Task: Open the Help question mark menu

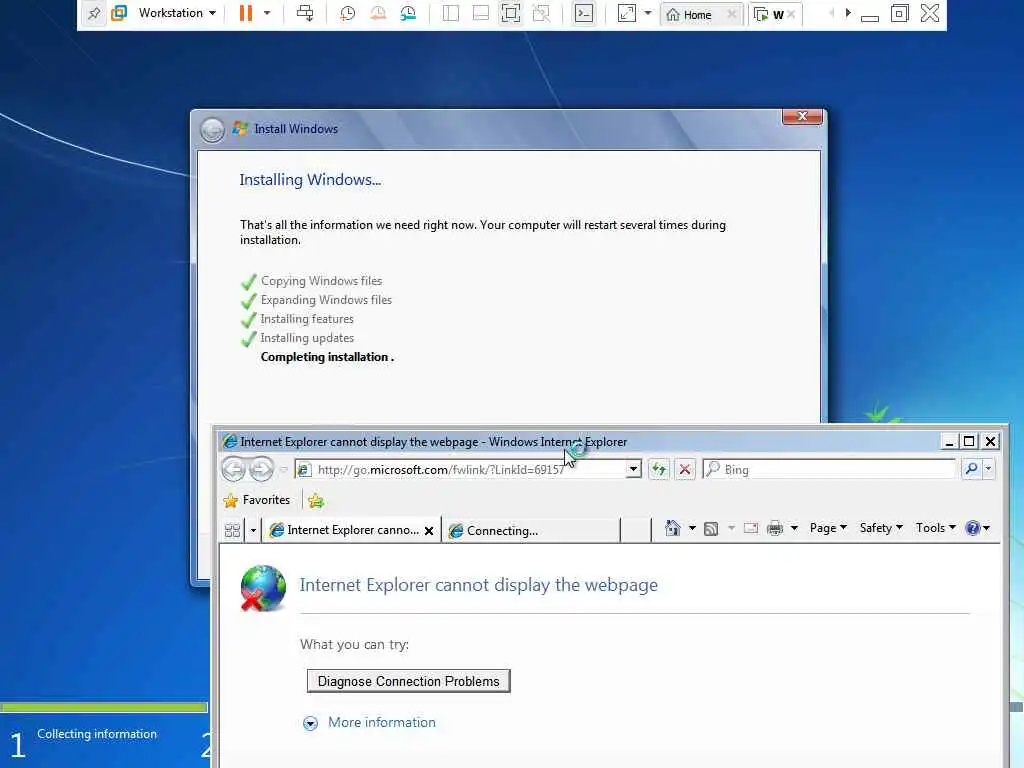Action: click(x=977, y=528)
